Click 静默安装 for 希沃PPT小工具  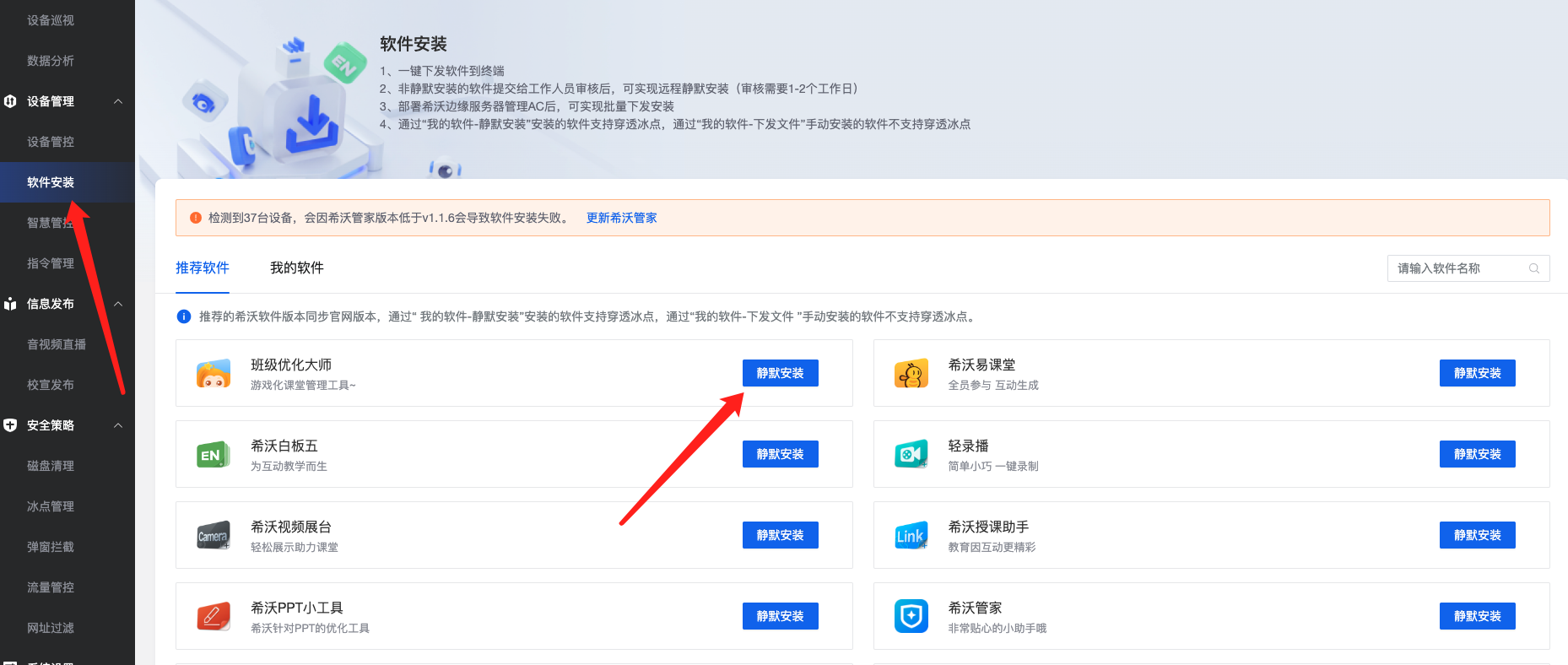click(x=781, y=616)
